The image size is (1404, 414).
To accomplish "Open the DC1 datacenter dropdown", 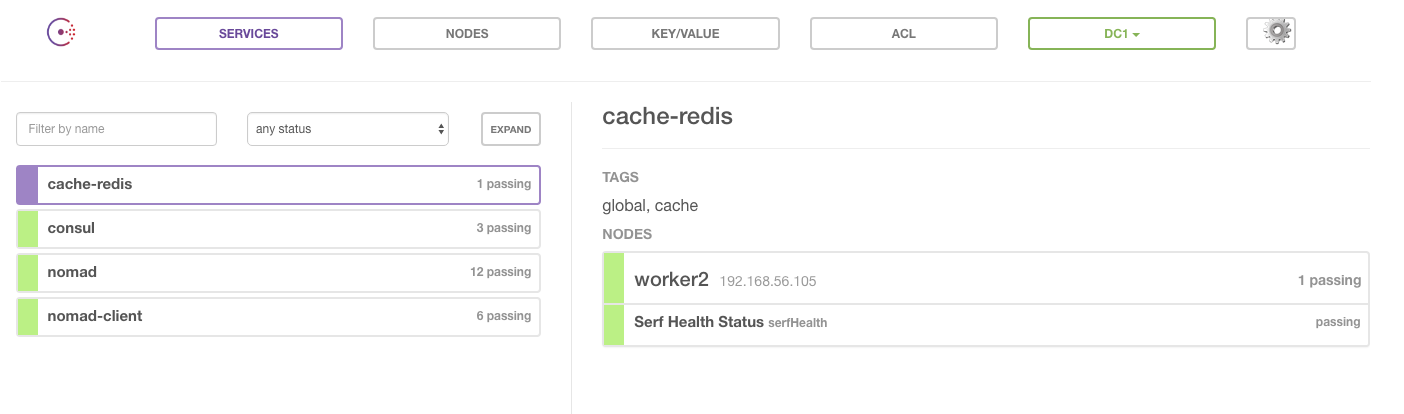I will (x=1122, y=33).
